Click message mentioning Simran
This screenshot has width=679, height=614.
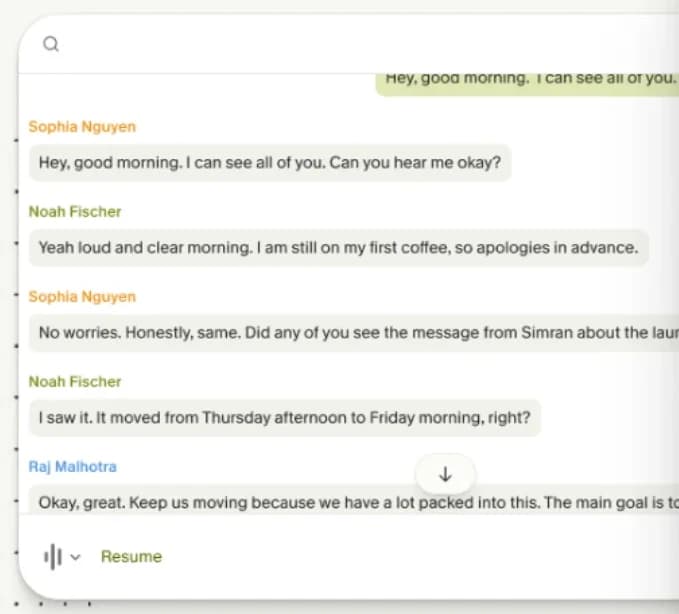tap(354, 333)
